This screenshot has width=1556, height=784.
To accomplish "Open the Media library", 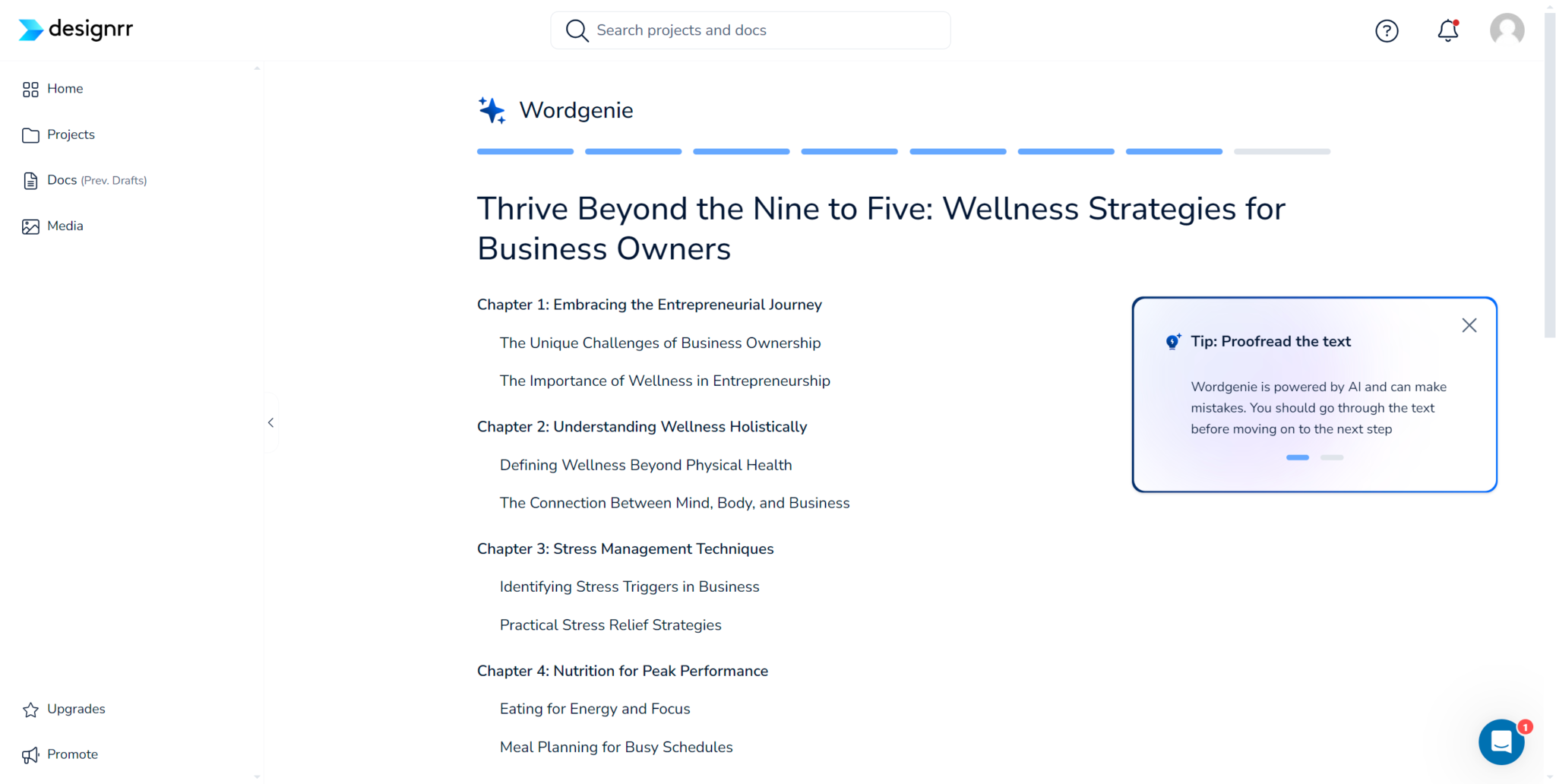I will point(65,226).
